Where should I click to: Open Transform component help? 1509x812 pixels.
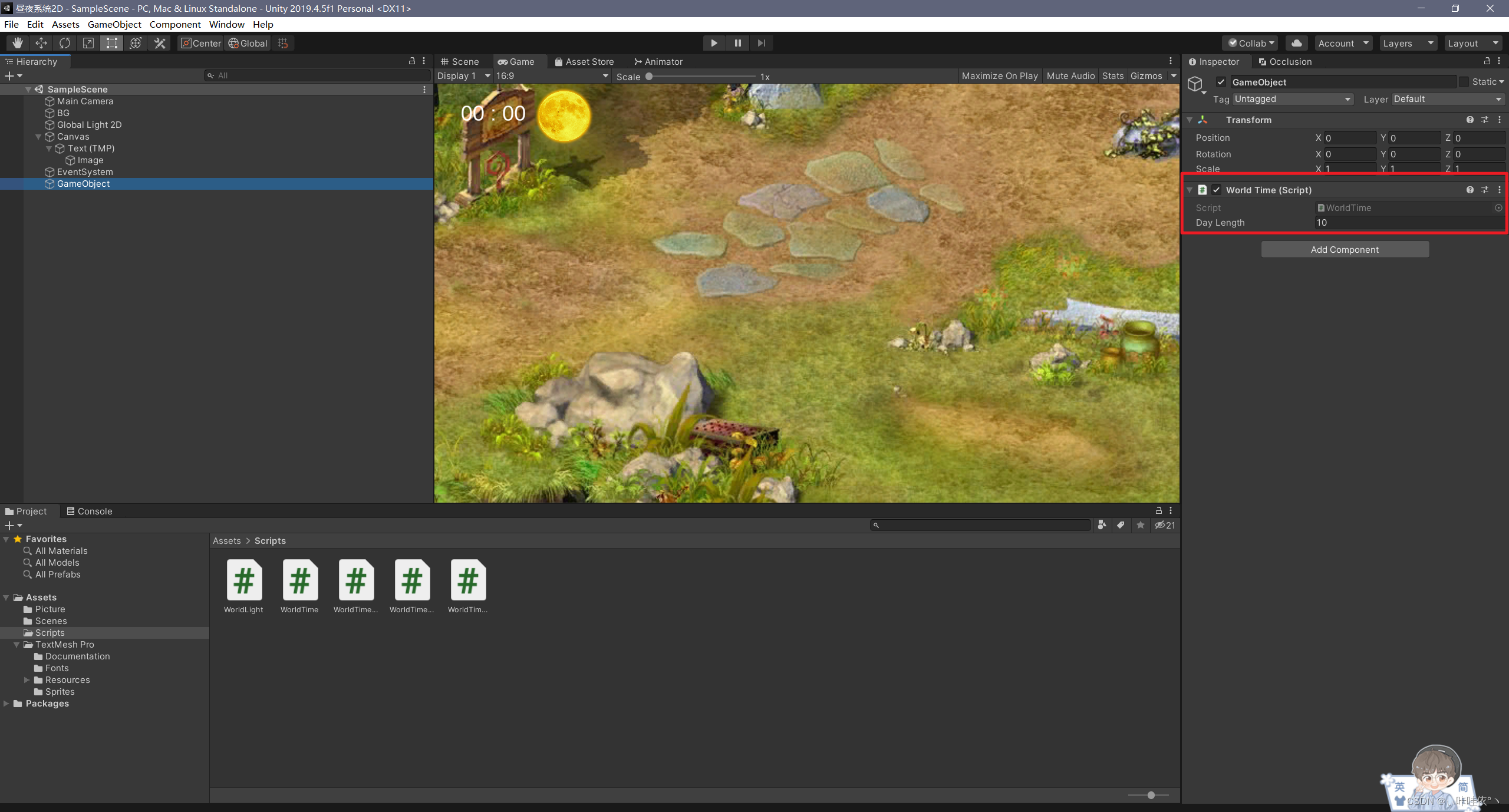pyautogui.click(x=1470, y=120)
